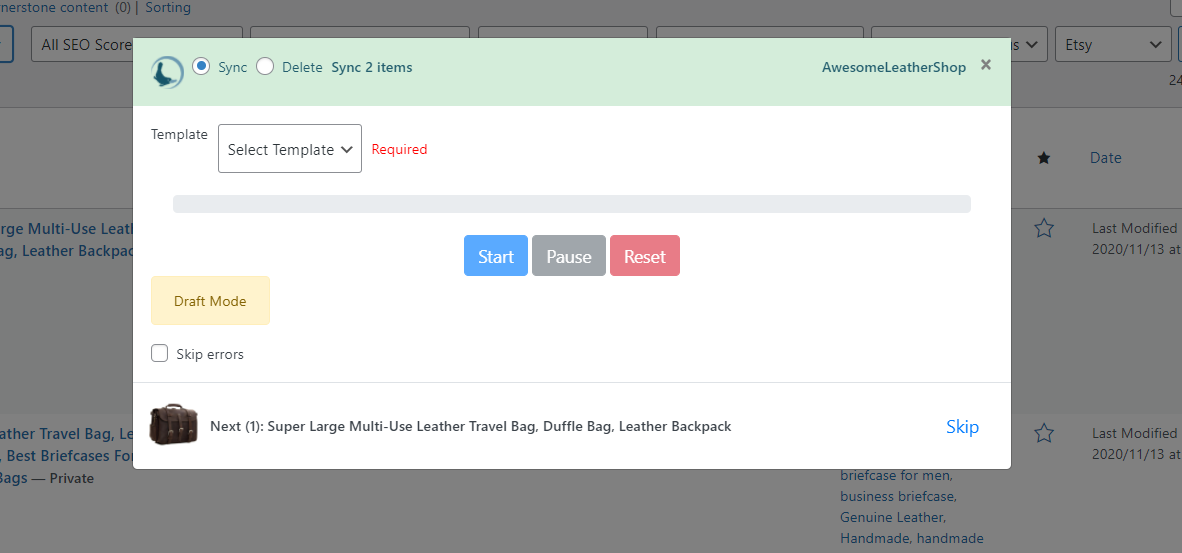
Task: Star the first product row
Action: 1043,228
